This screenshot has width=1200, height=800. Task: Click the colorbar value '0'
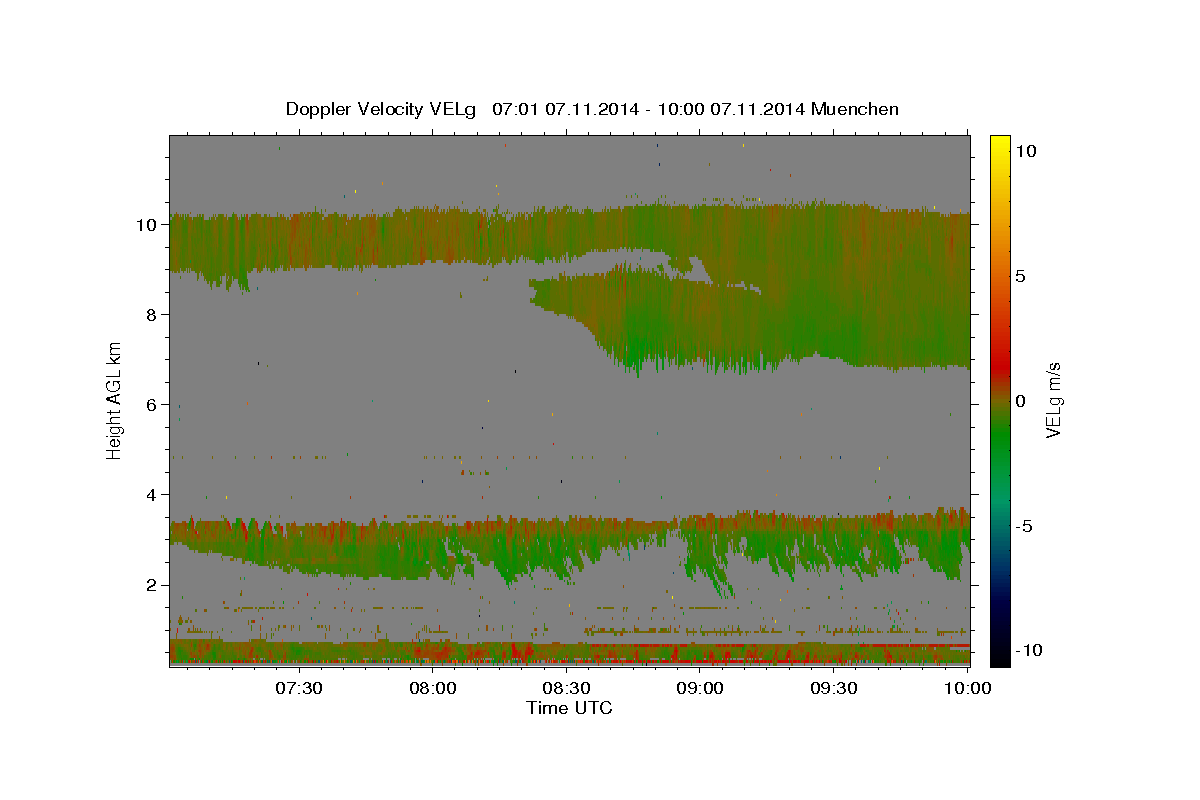(x=1021, y=400)
